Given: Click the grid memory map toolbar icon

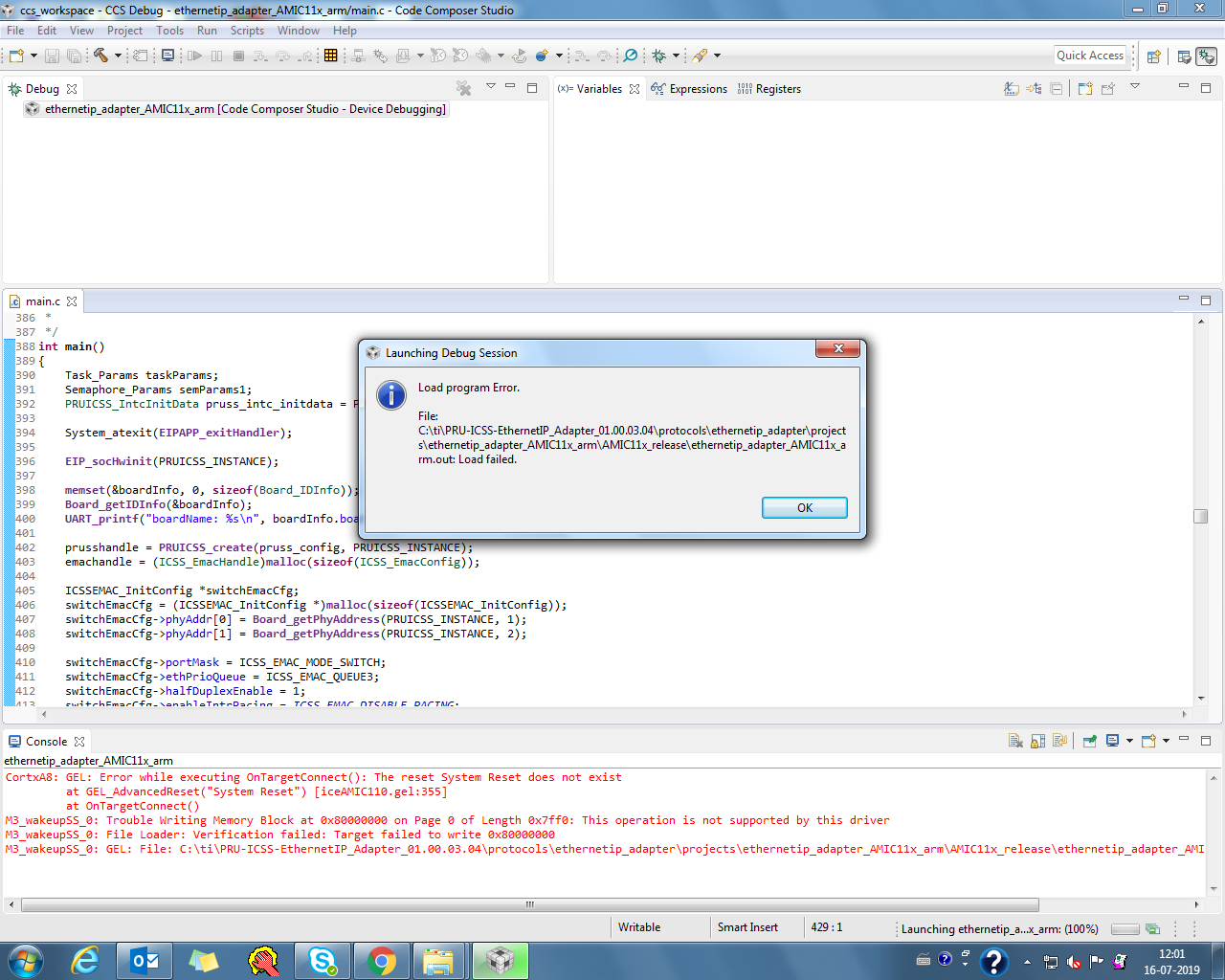Looking at the screenshot, I should pos(331,56).
